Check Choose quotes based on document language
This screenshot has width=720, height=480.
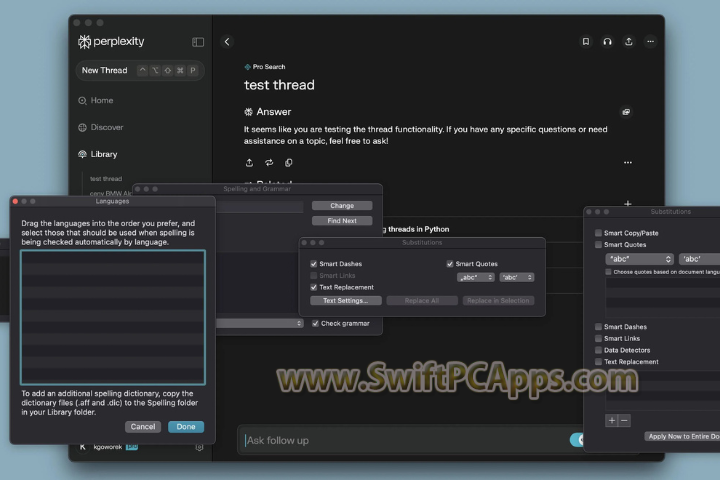click(x=608, y=272)
